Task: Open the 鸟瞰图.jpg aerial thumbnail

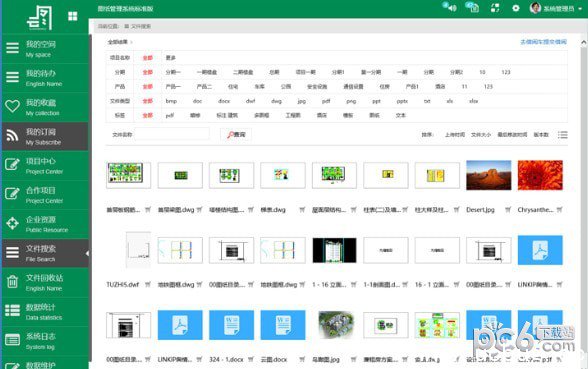Action: click(x=336, y=325)
